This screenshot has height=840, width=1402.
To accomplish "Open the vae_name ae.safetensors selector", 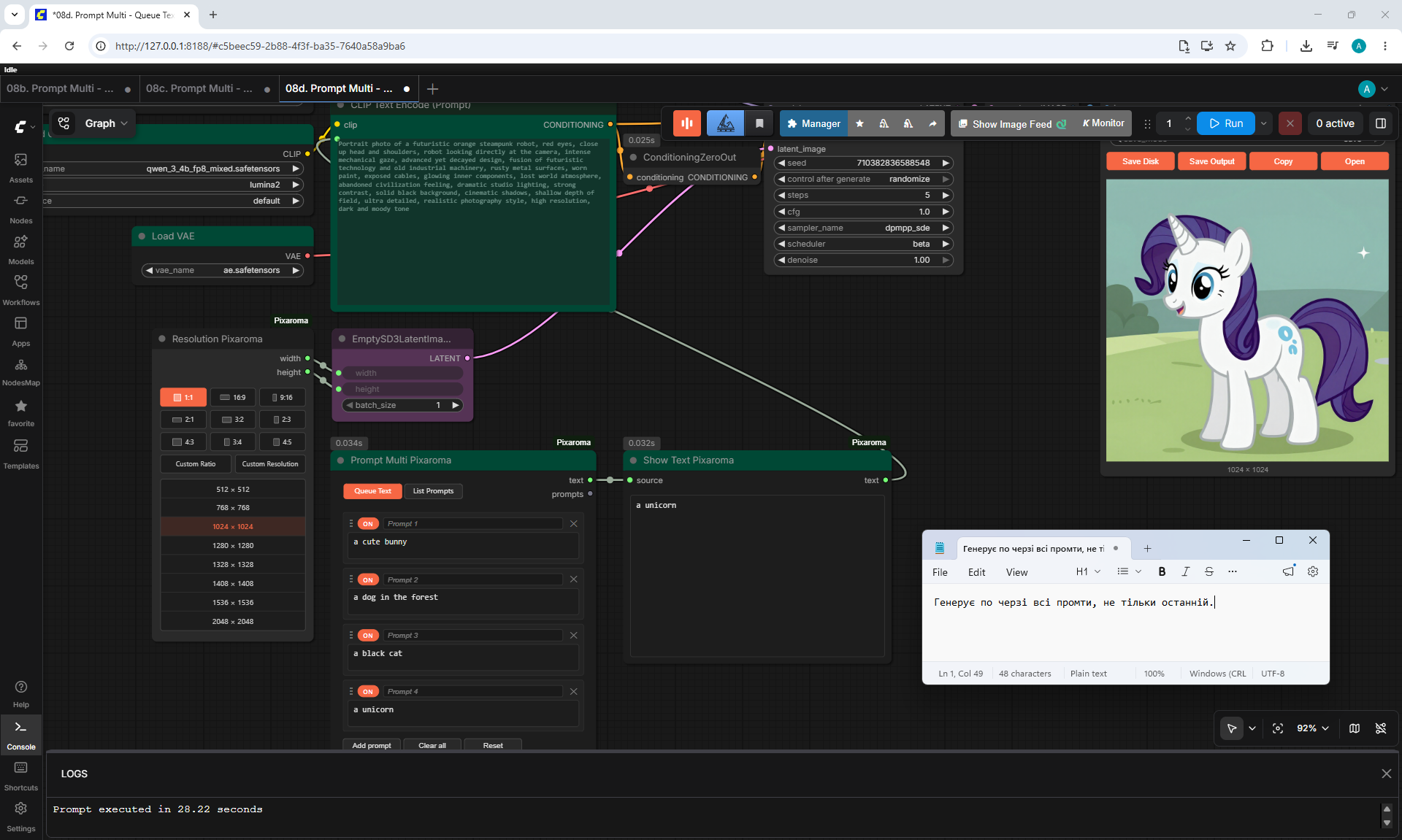I will (x=223, y=270).
